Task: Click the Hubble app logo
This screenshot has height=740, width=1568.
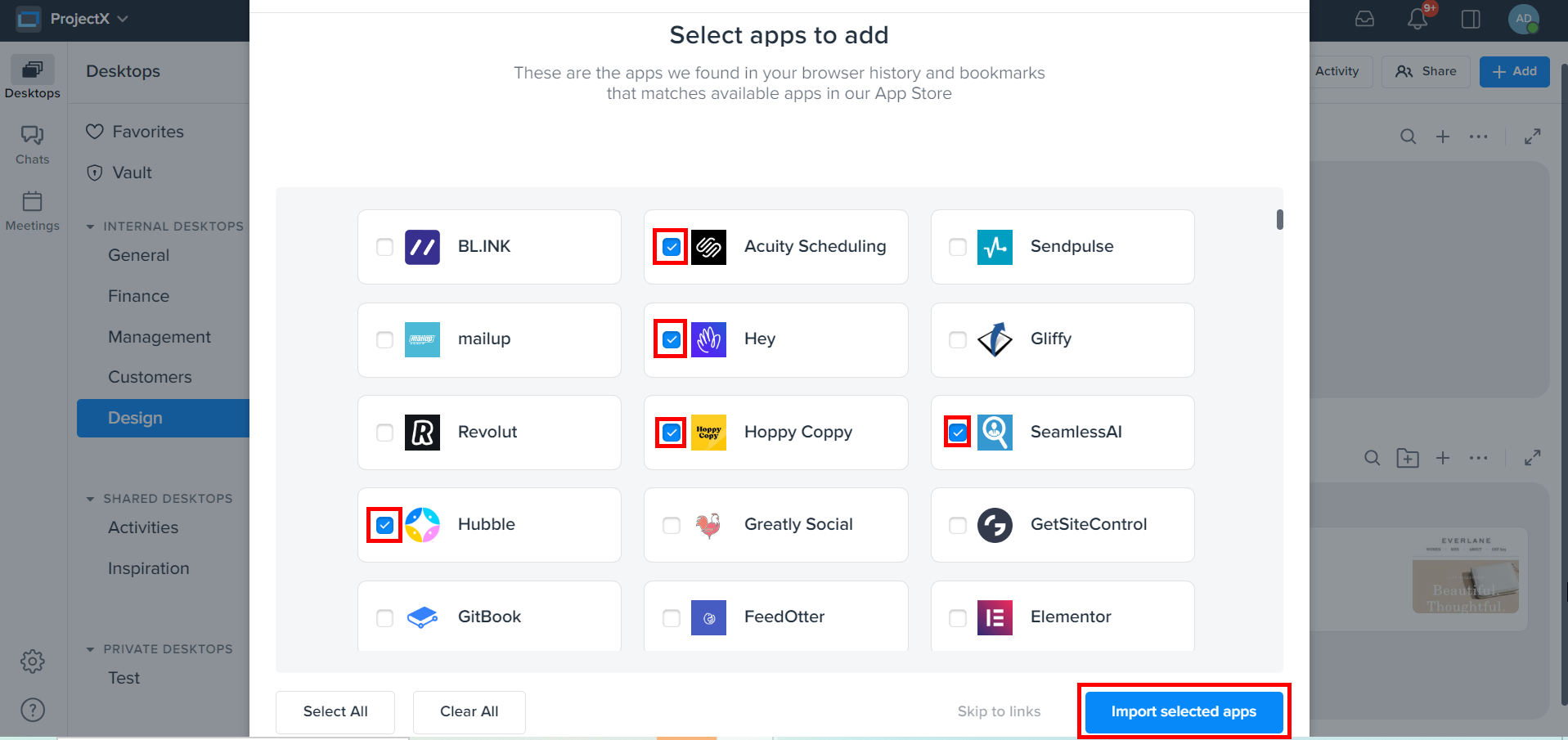Action: [422, 525]
